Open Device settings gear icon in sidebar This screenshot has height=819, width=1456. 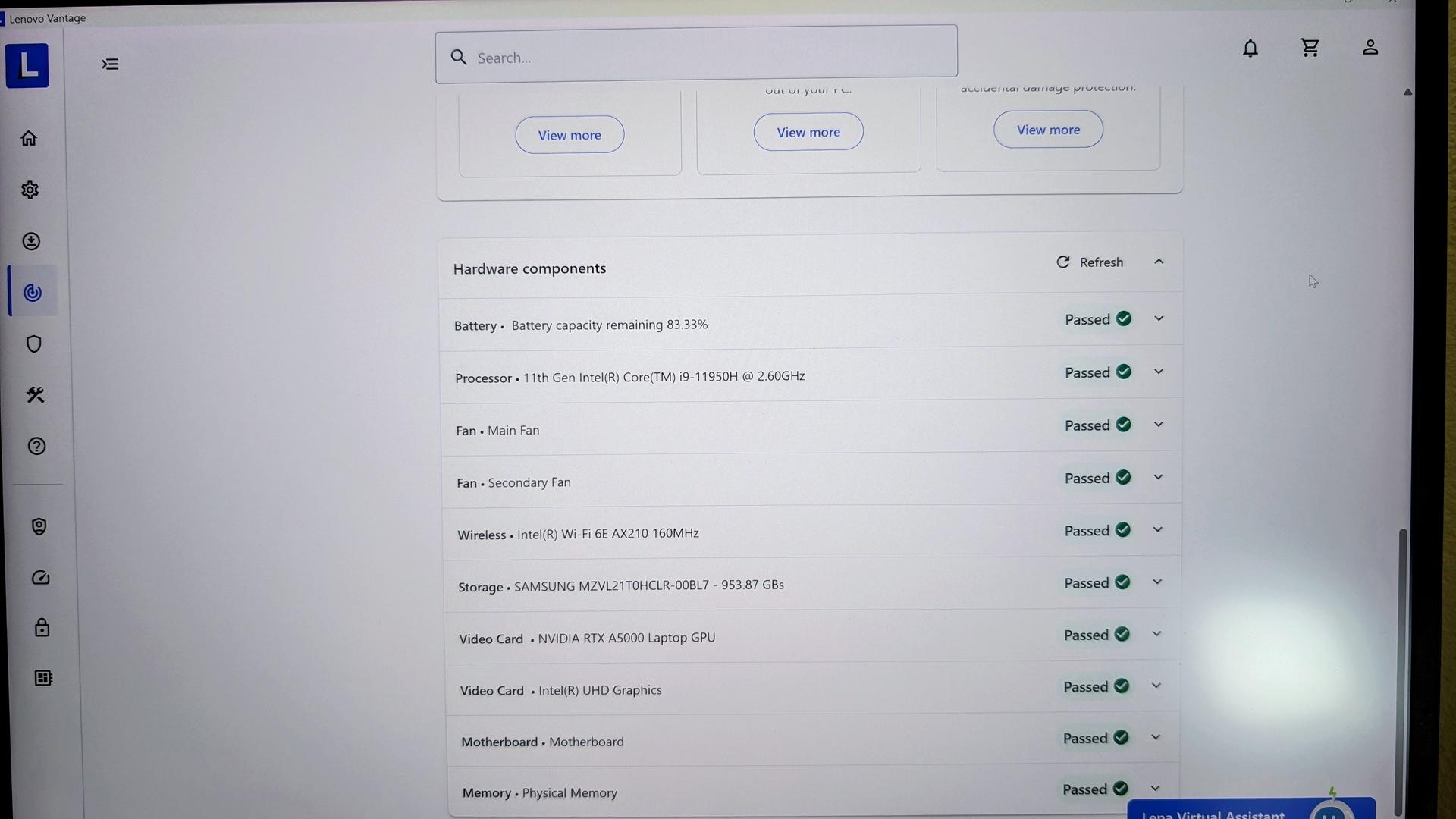(30, 190)
